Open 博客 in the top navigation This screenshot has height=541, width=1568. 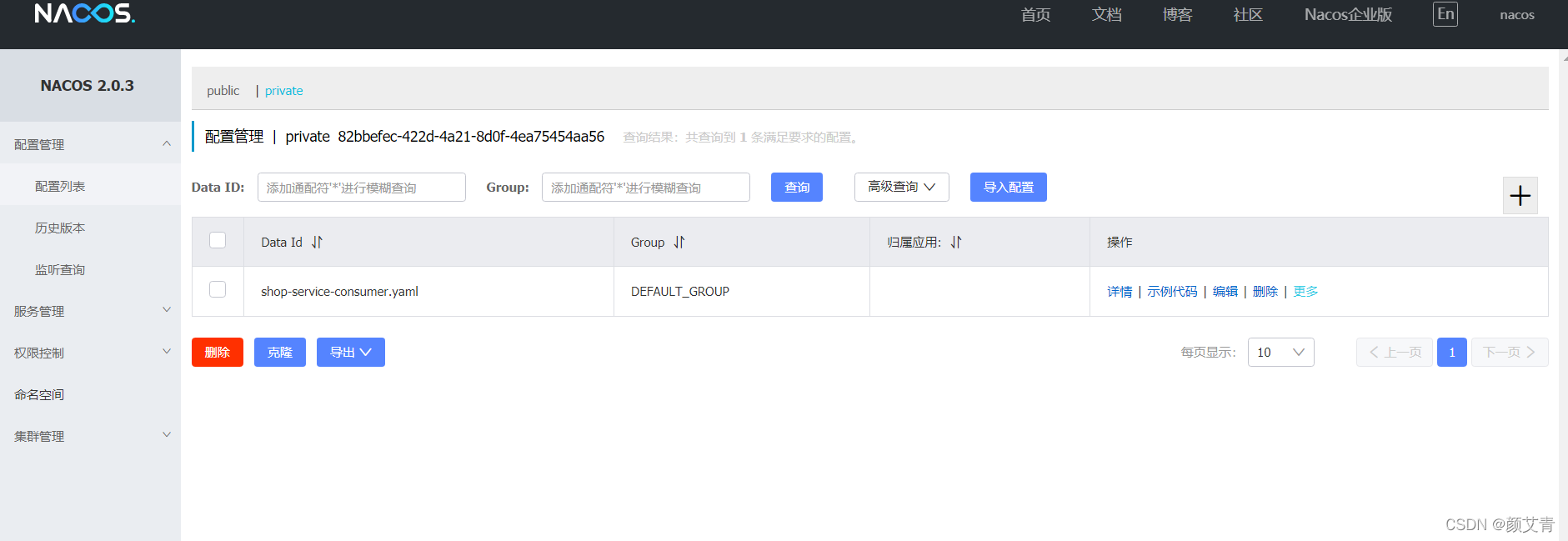pyautogui.click(x=1177, y=14)
